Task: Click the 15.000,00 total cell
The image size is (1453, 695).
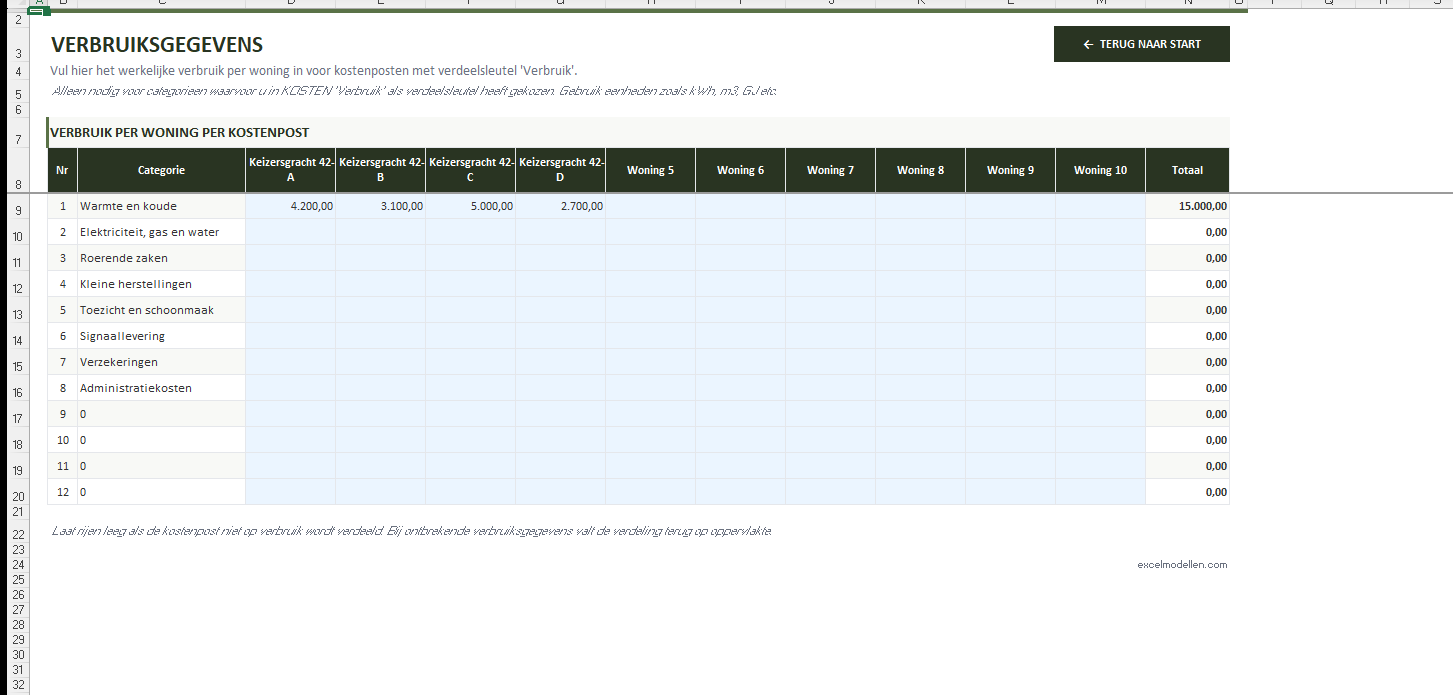Action: coord(1187,206)
